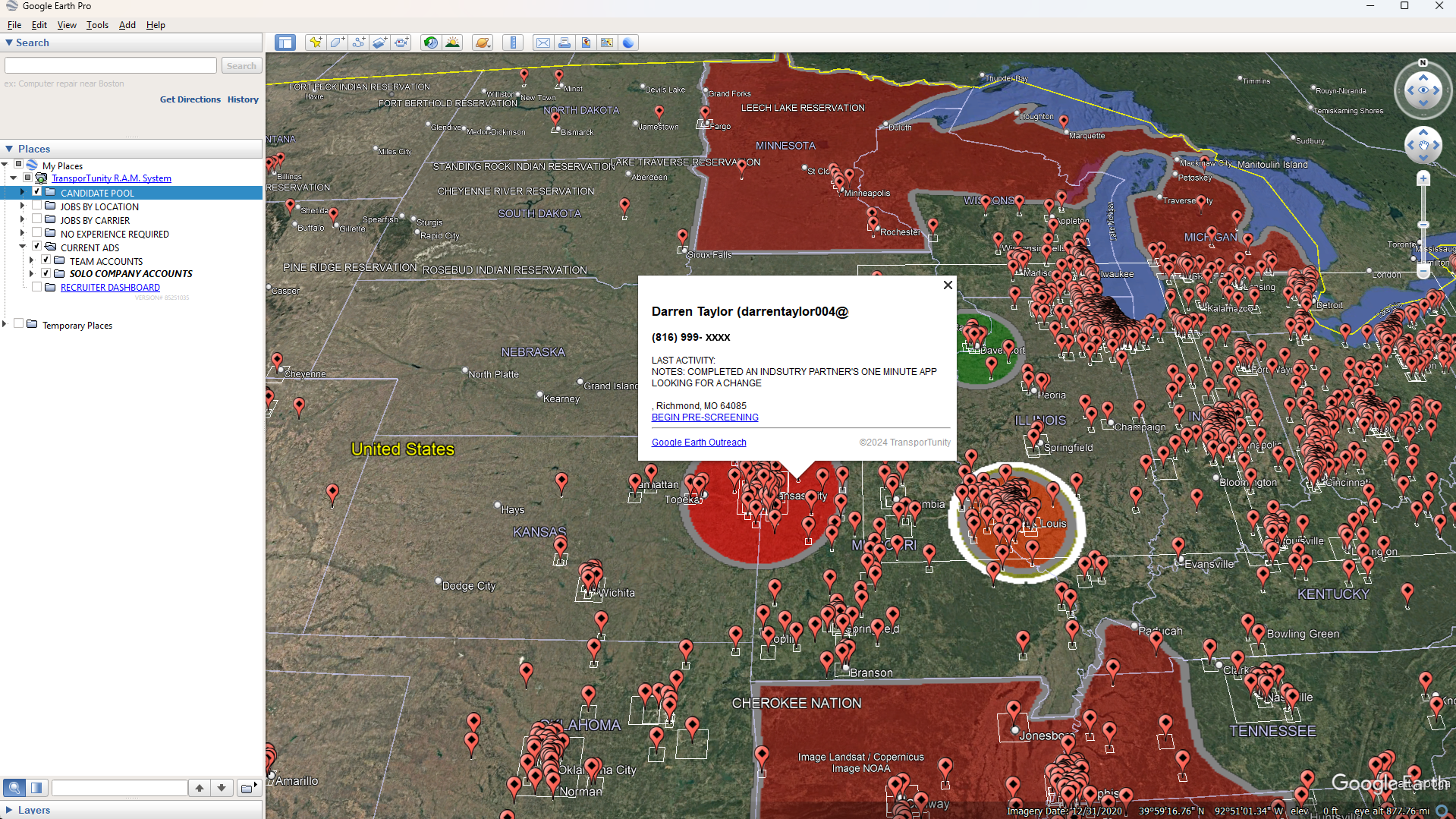Screen dimensions: 1456x819
Task: Expand the Layers panel
Action: (x=9, y=810)
